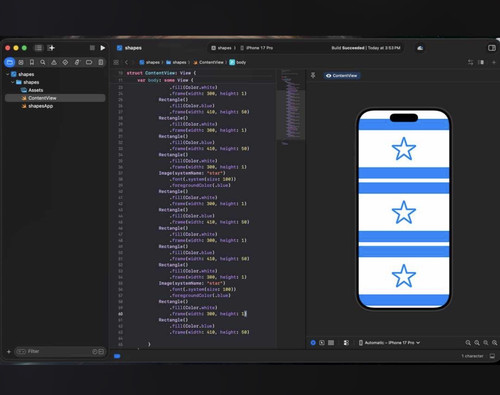Select ContentView file in navigator
The width and height of the screenshot is (500, 395).
[55, 98]
